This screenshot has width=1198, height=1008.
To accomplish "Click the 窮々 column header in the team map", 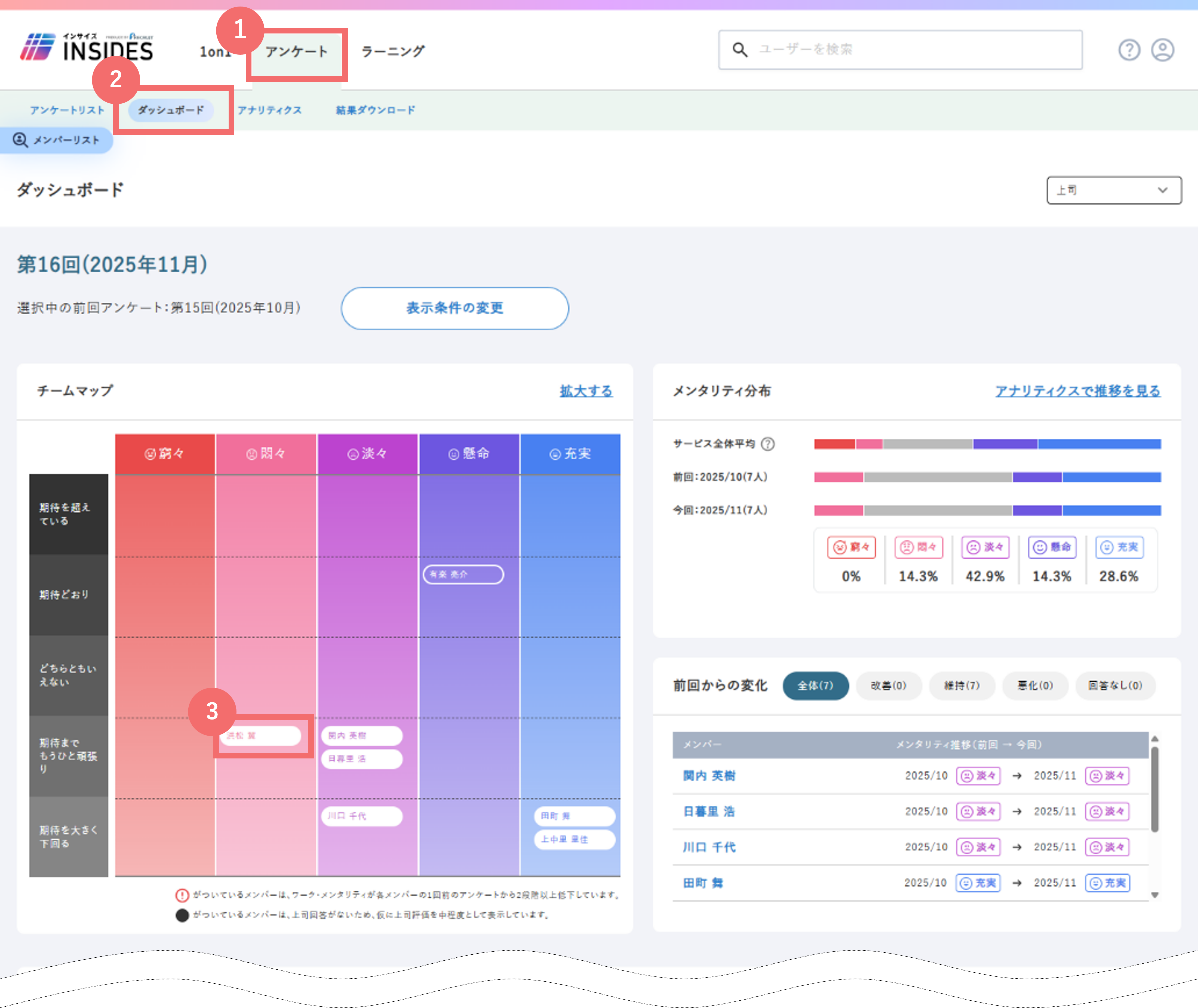I will [165, 454].
